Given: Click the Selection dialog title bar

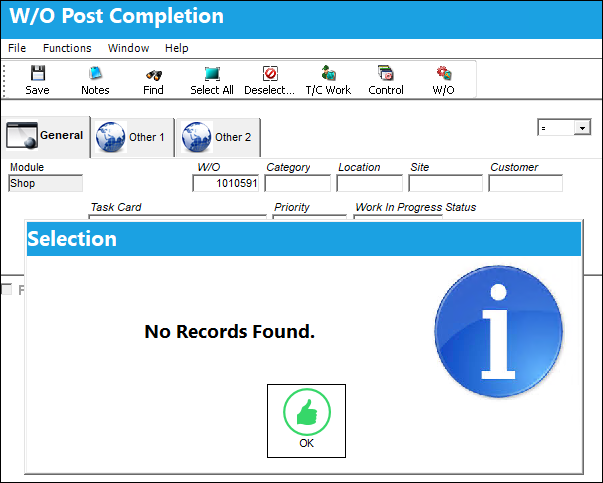Looking at the screenshot, I should pos(304,239).
